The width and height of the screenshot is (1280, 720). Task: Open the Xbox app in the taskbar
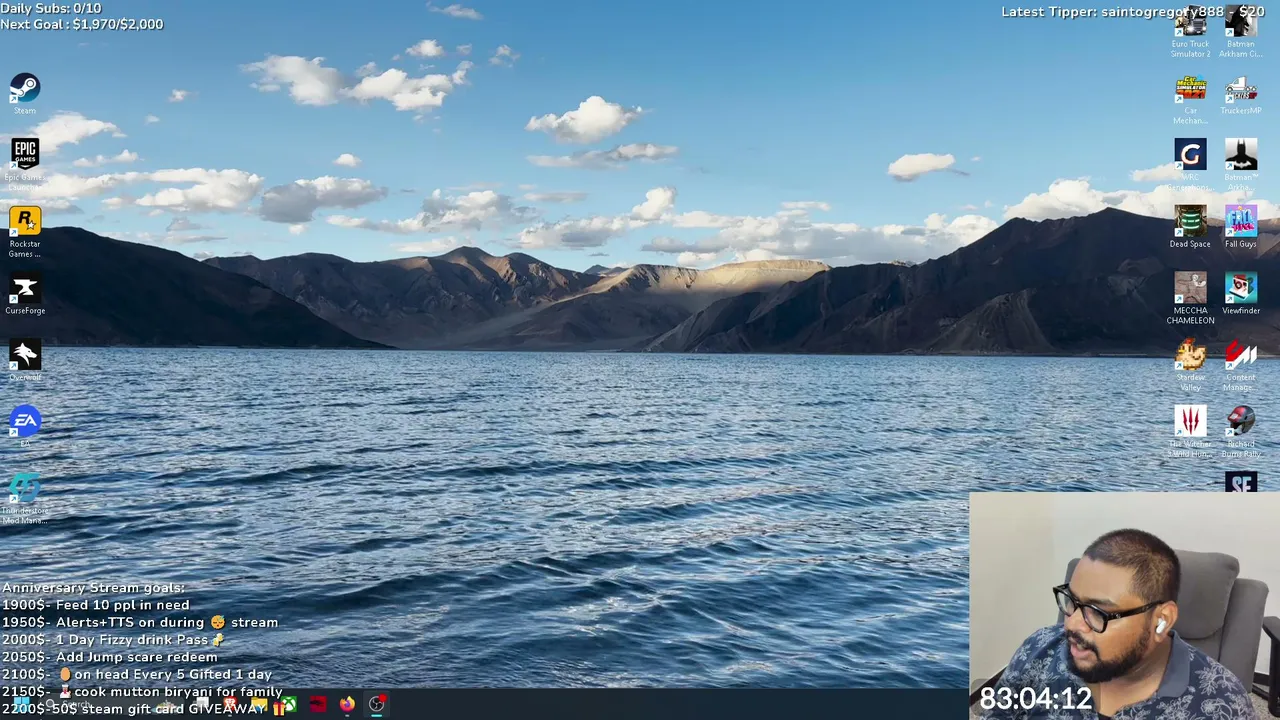point(288,705)
